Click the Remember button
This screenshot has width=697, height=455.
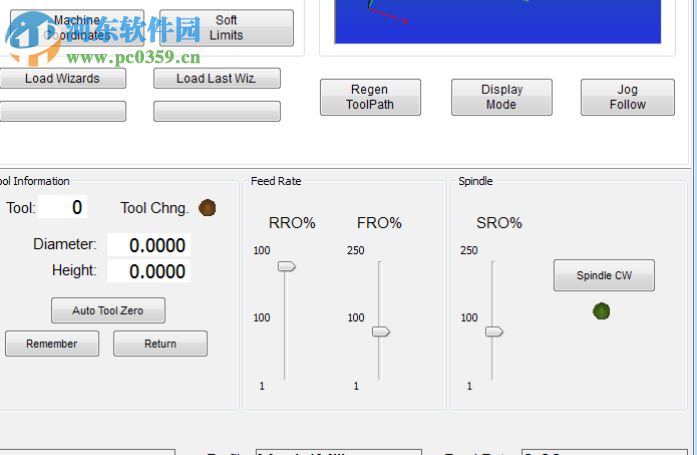tap(52, 343)
